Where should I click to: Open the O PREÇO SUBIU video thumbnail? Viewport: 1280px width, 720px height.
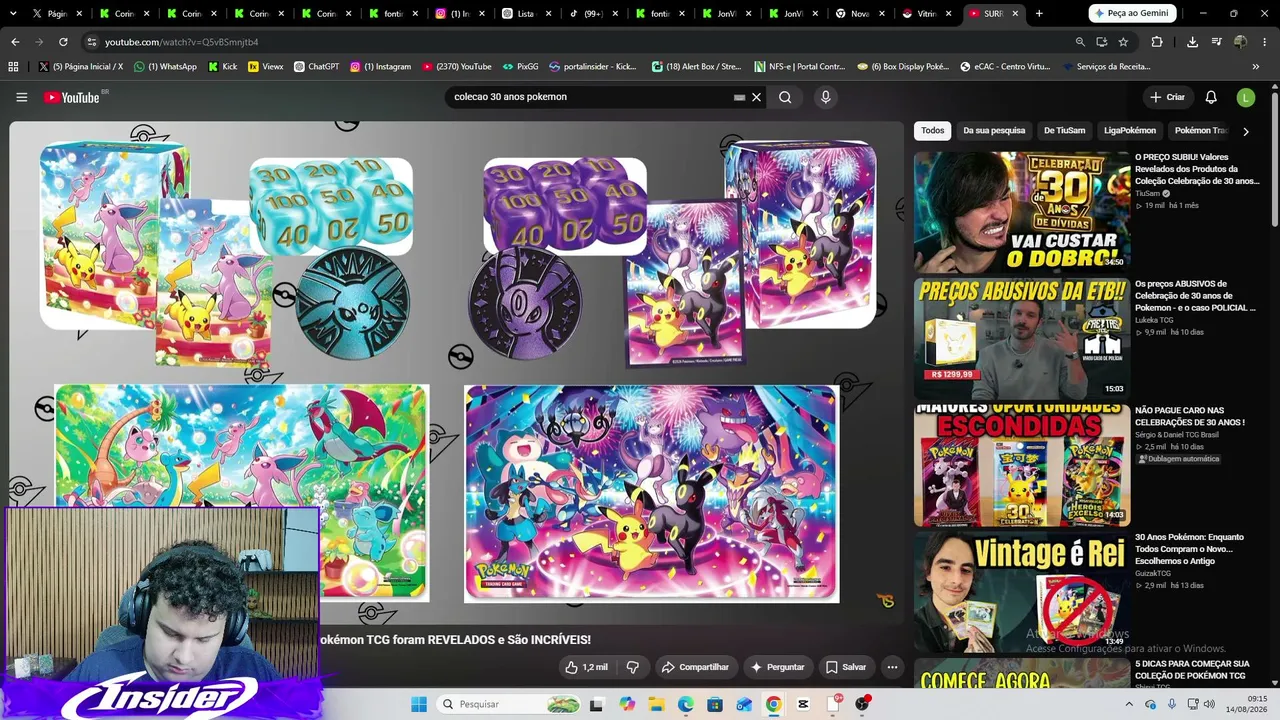pos(1021,212)
